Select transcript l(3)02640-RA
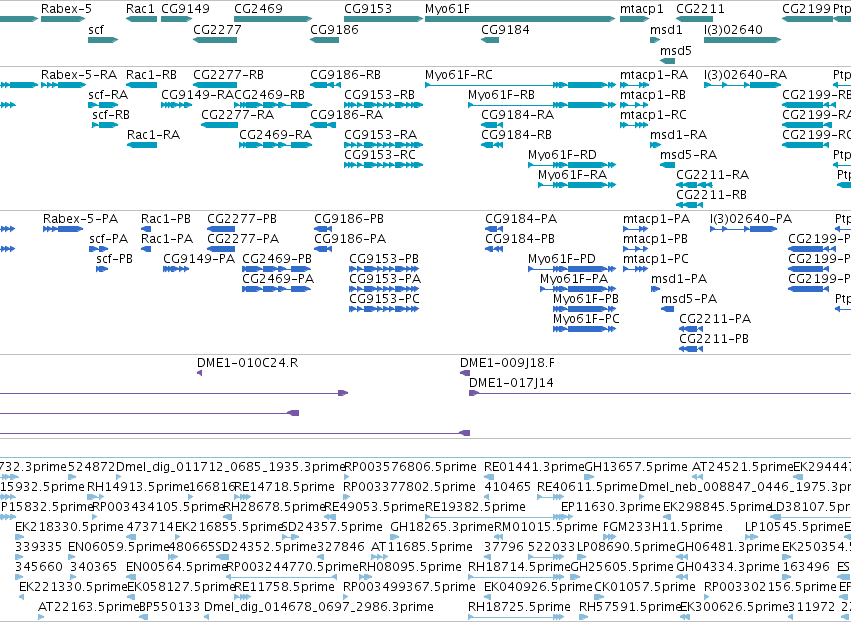 [742, 85]
